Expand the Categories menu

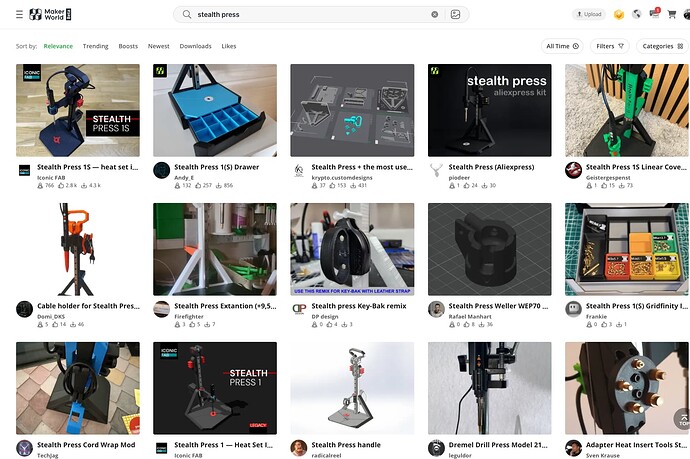pos(662,46)
